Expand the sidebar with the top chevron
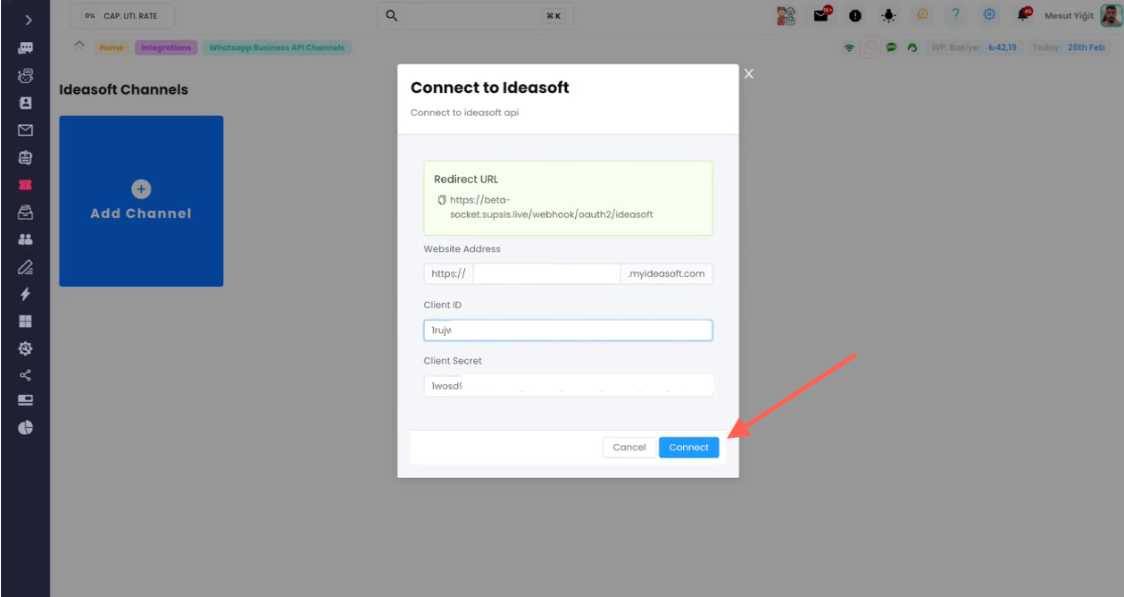Image resolution: width=1124 pixels, height=597 pixels. [x=28, y=20]
